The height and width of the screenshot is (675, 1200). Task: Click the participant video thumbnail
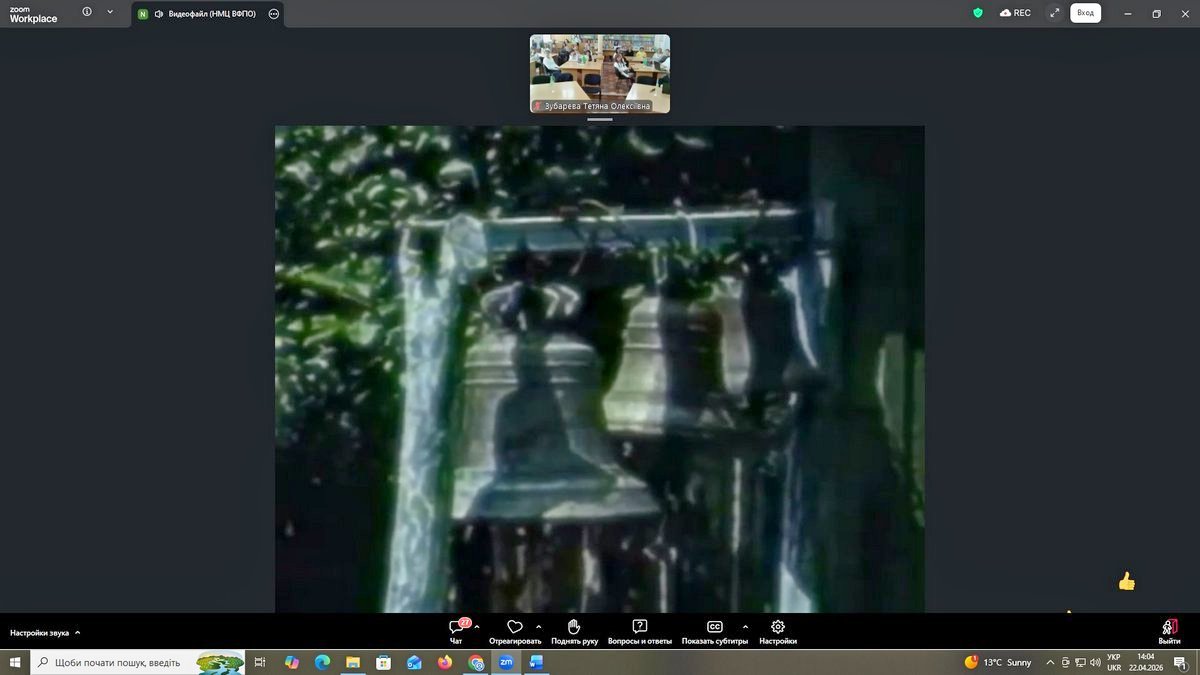pyautogui.click(x=600, y=73)
